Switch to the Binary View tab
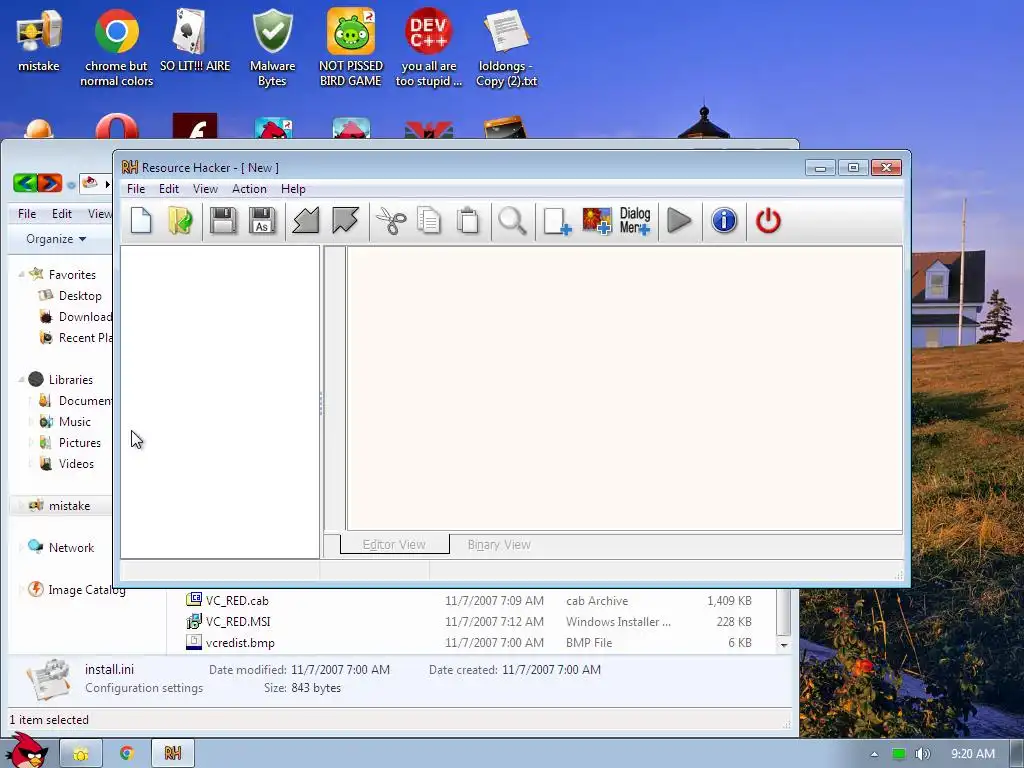This screenshot has width=1024, height=768. 499,545
